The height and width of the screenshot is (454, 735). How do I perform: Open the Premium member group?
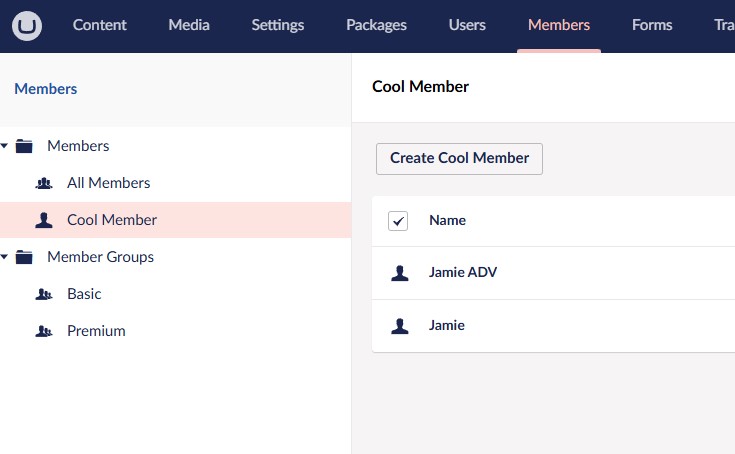(x=97, y=331)
